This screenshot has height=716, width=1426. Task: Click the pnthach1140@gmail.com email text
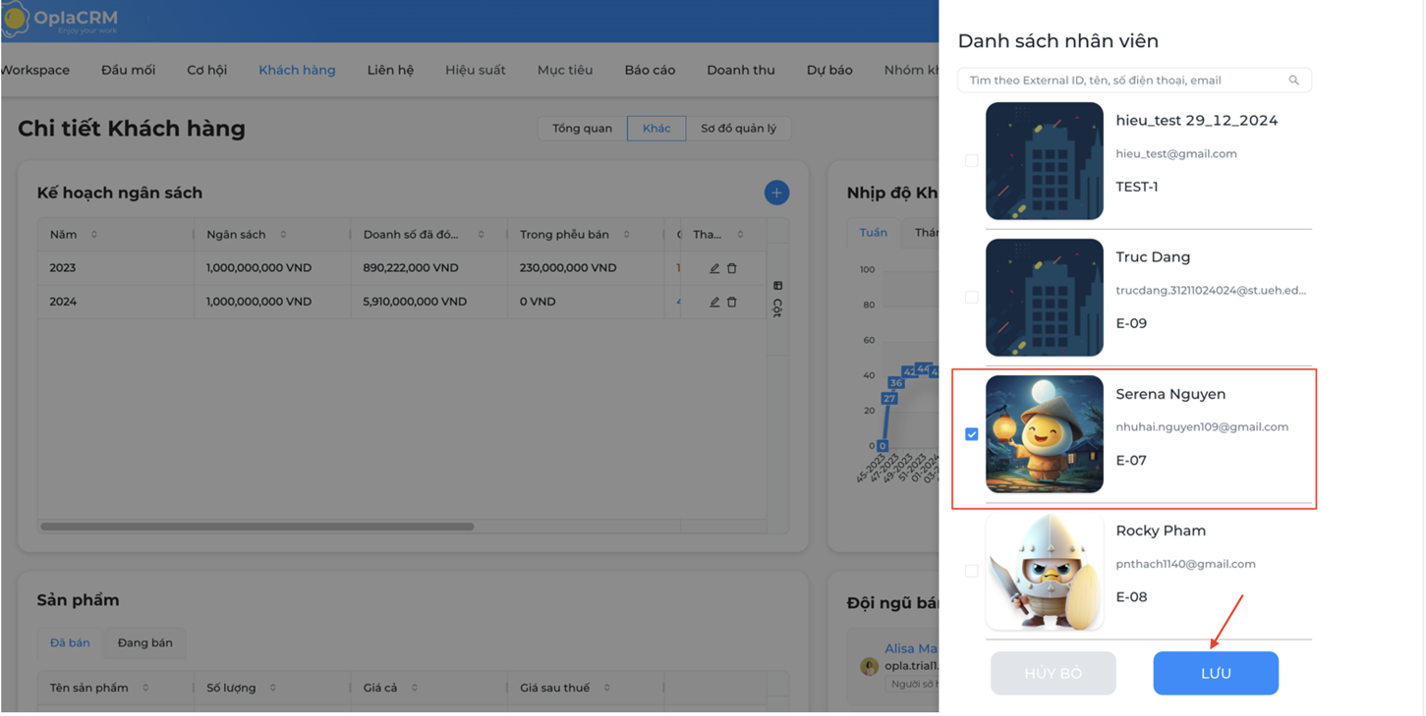pos(1185,564)
